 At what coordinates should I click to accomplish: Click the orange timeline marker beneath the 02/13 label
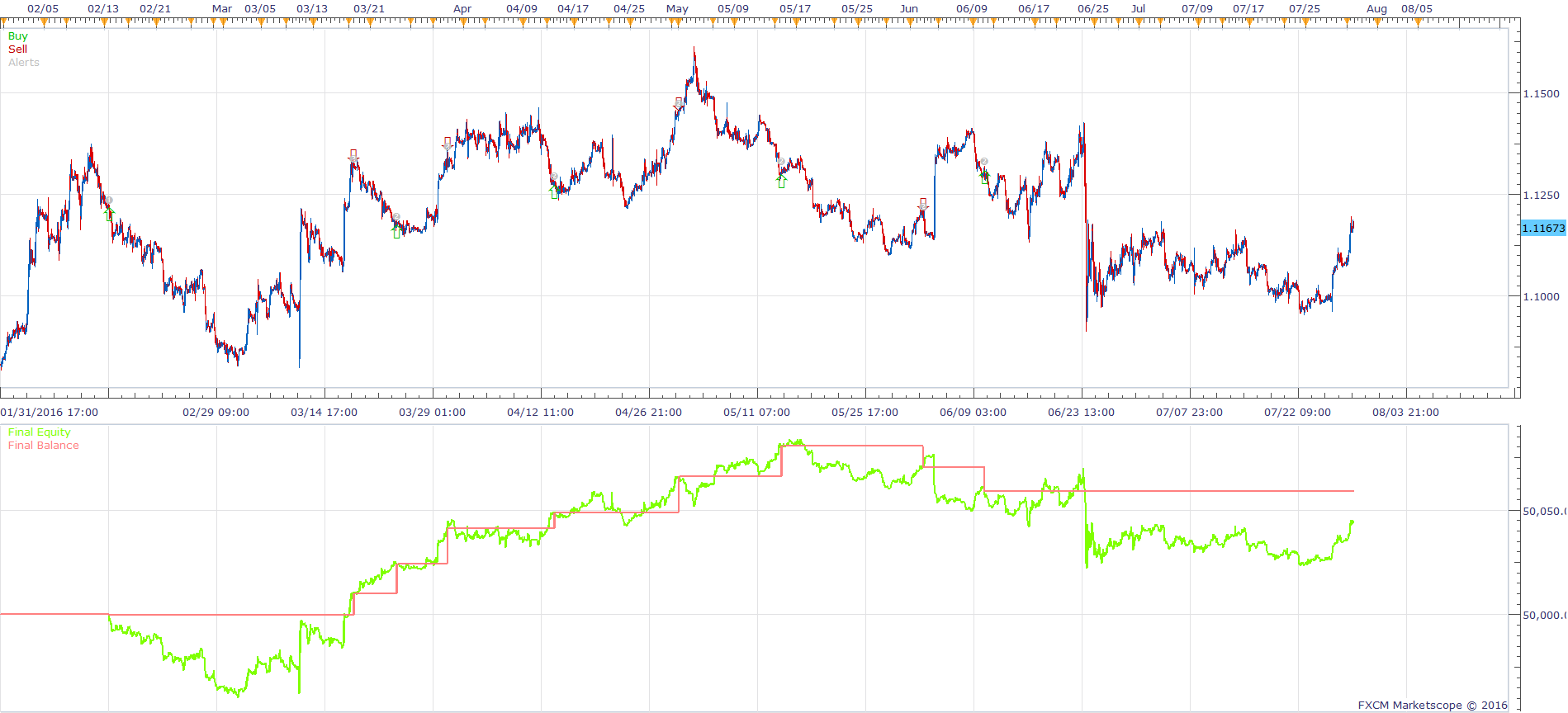coord(104,23)
